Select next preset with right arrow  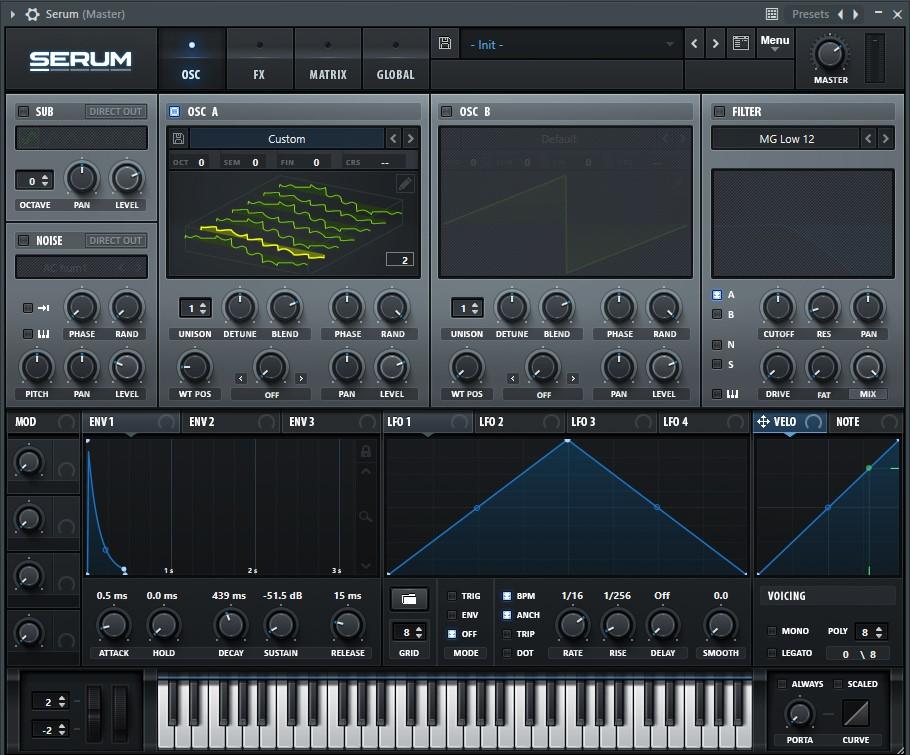715,44
